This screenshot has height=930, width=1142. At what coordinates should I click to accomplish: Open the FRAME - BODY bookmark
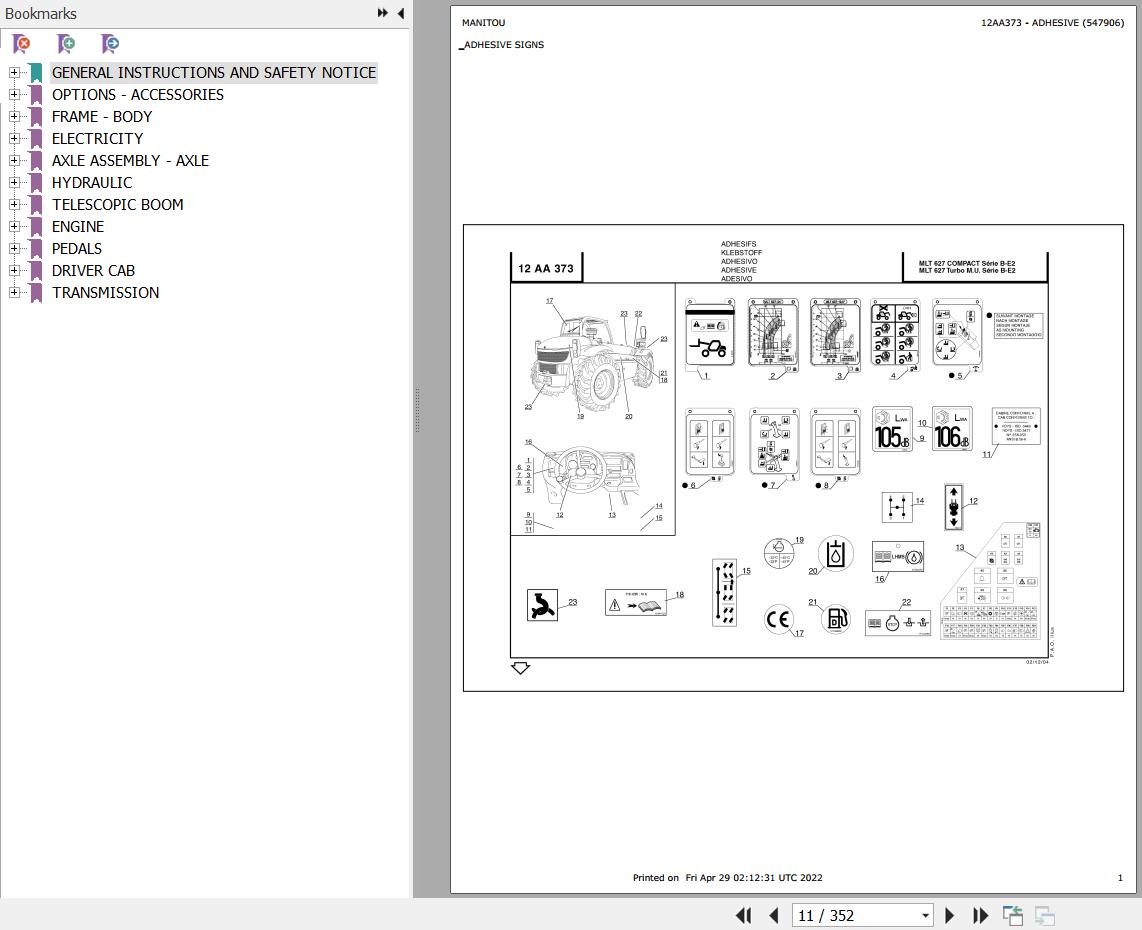coord(102,117)
